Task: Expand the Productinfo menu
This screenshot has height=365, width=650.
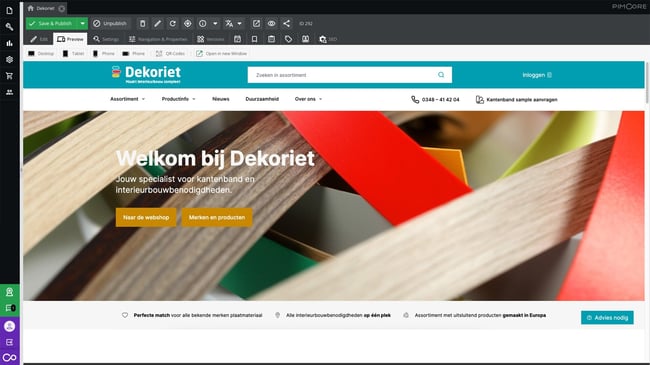Action: (x=179, y=99)
